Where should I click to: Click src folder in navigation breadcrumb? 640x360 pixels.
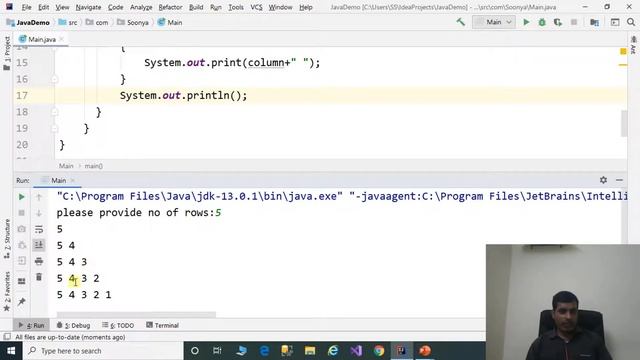pos(68,22)
